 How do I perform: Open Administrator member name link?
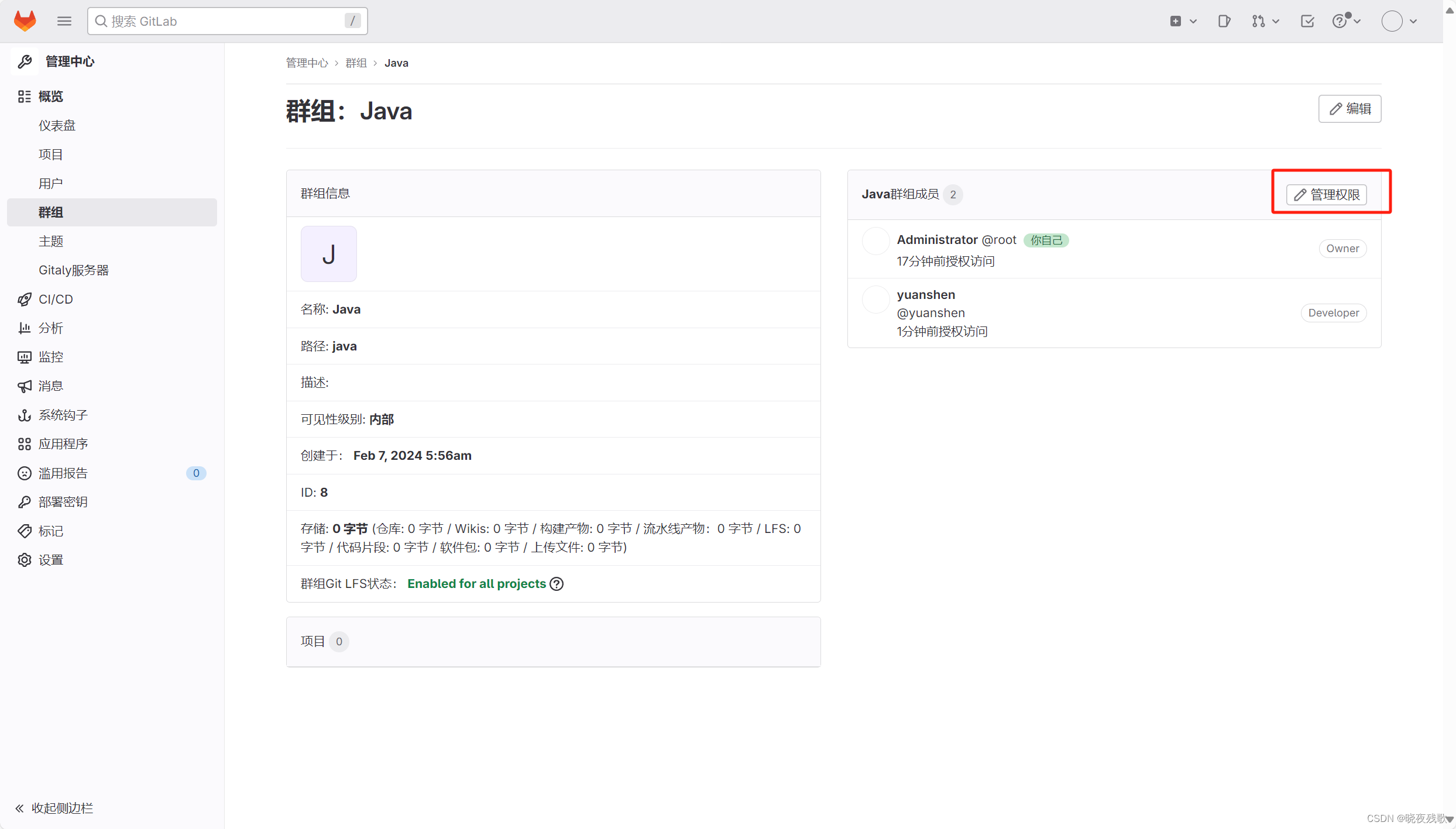coord(937,240)
